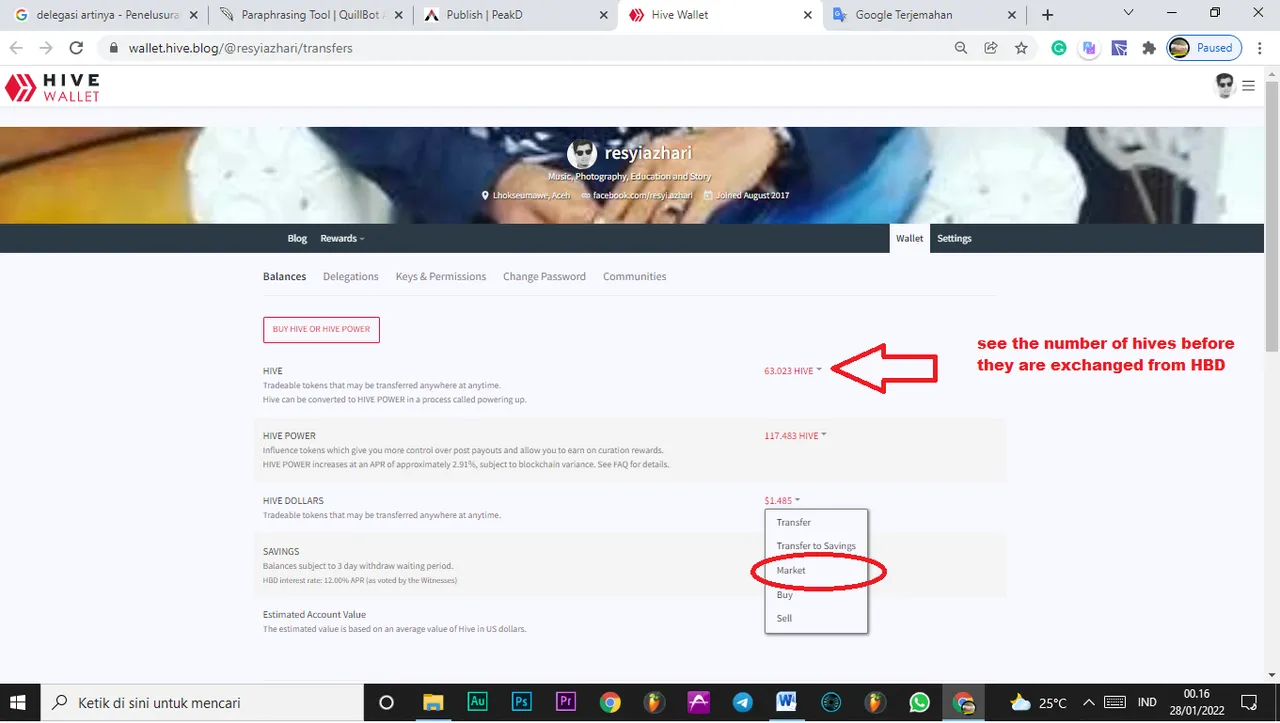Open the tab search dropdown arrow
Screen dimensions: 1280x723
1128,13
